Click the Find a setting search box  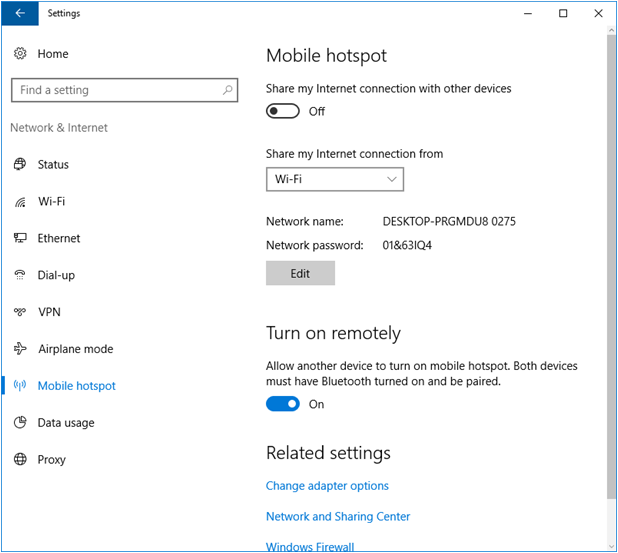(x=115, y=90)
